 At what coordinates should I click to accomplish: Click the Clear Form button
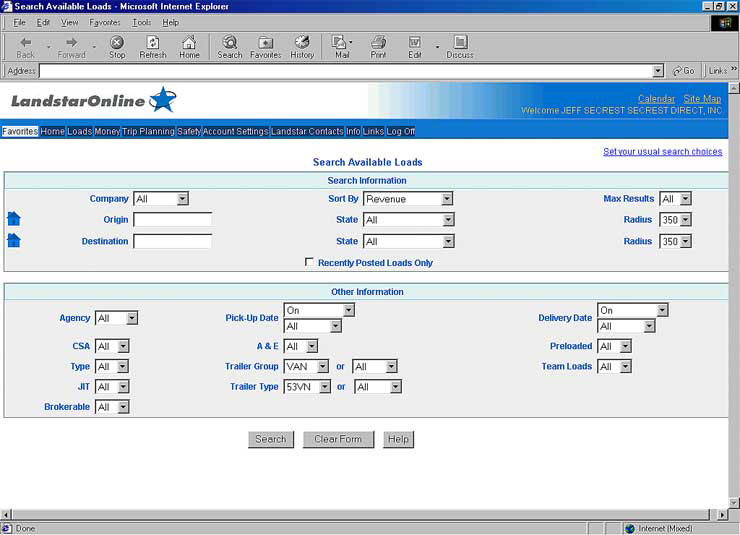338,439
